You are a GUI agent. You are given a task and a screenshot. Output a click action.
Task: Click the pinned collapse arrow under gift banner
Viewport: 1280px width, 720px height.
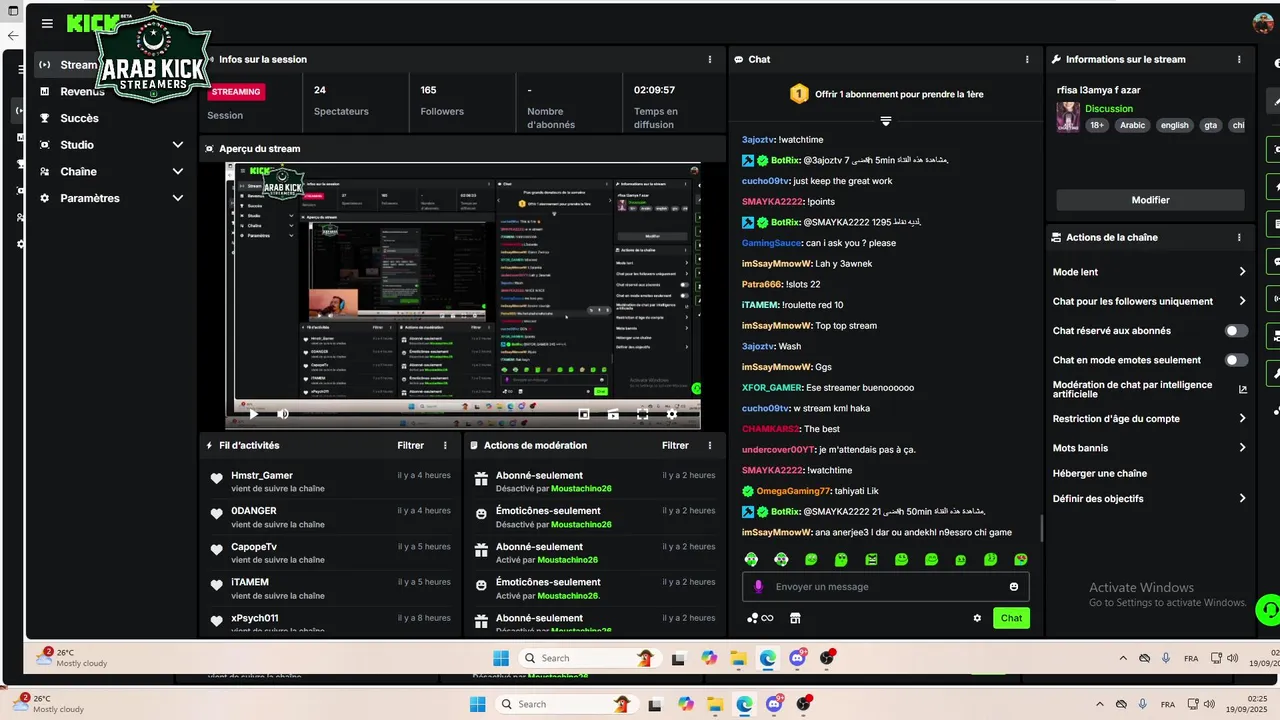pyautogui.click(x=885, y=121)
